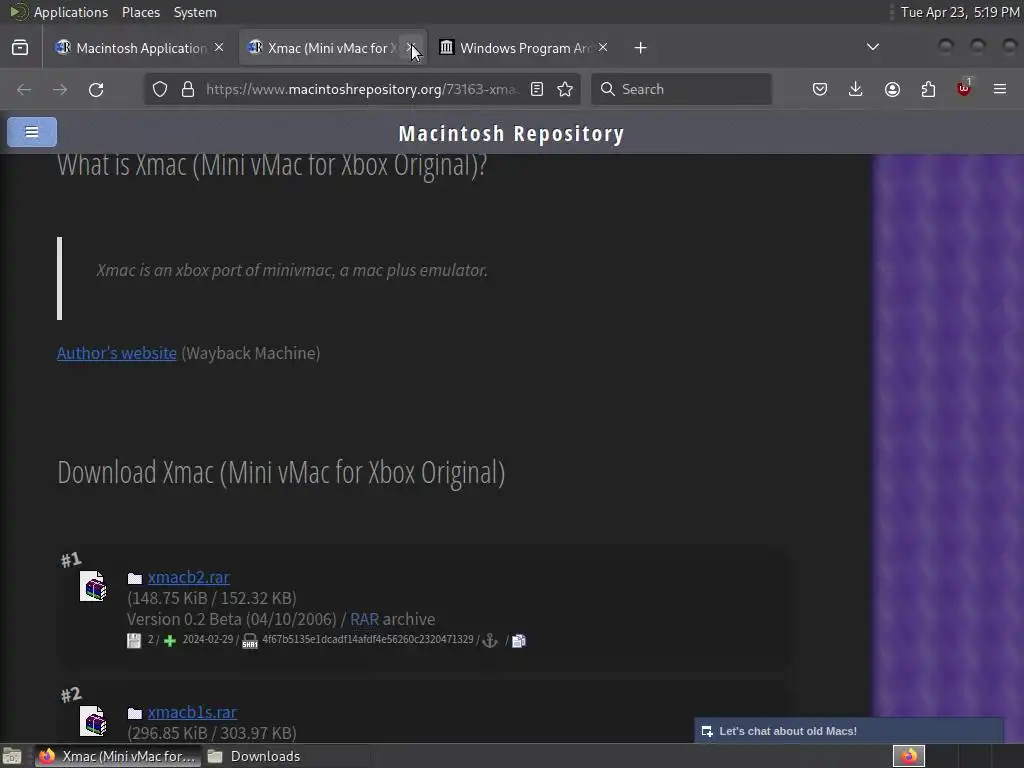Download xmacb2.rar file link

pyautogui.click(x=189, y=577)
